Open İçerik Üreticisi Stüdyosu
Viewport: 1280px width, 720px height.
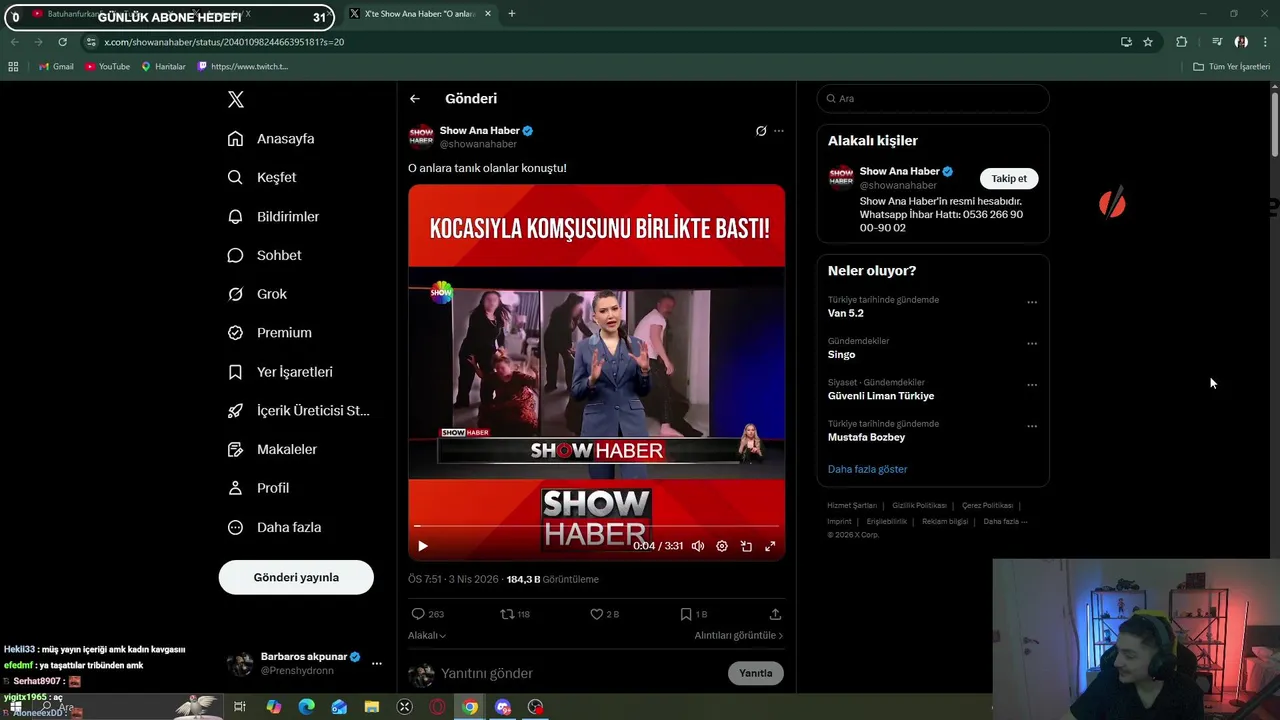click(298, 411)
